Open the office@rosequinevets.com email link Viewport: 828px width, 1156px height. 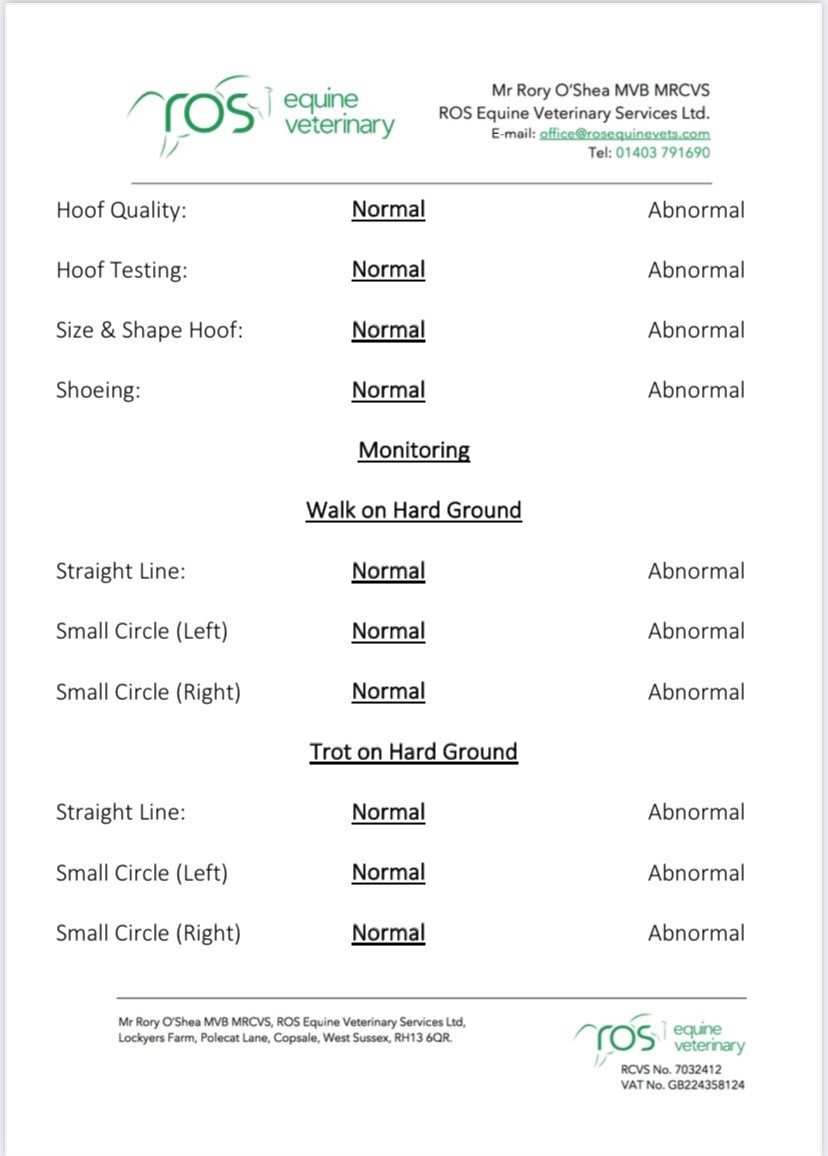click(x=625, y=134)
